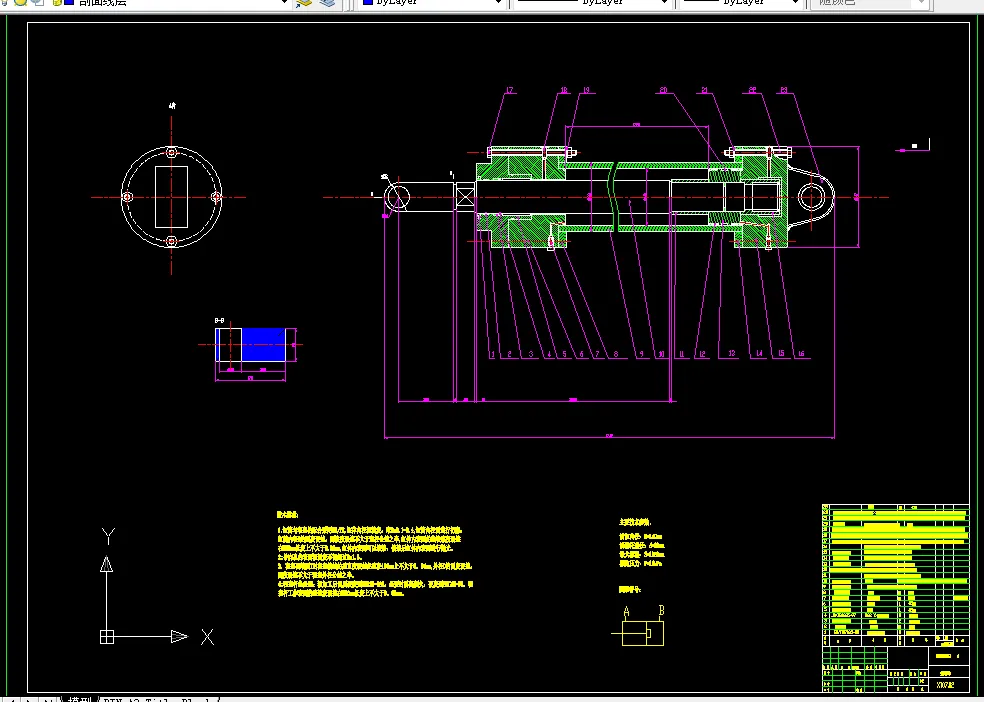Switch to the 模型 model tab

pyautogui.click(x=80, y=699)
